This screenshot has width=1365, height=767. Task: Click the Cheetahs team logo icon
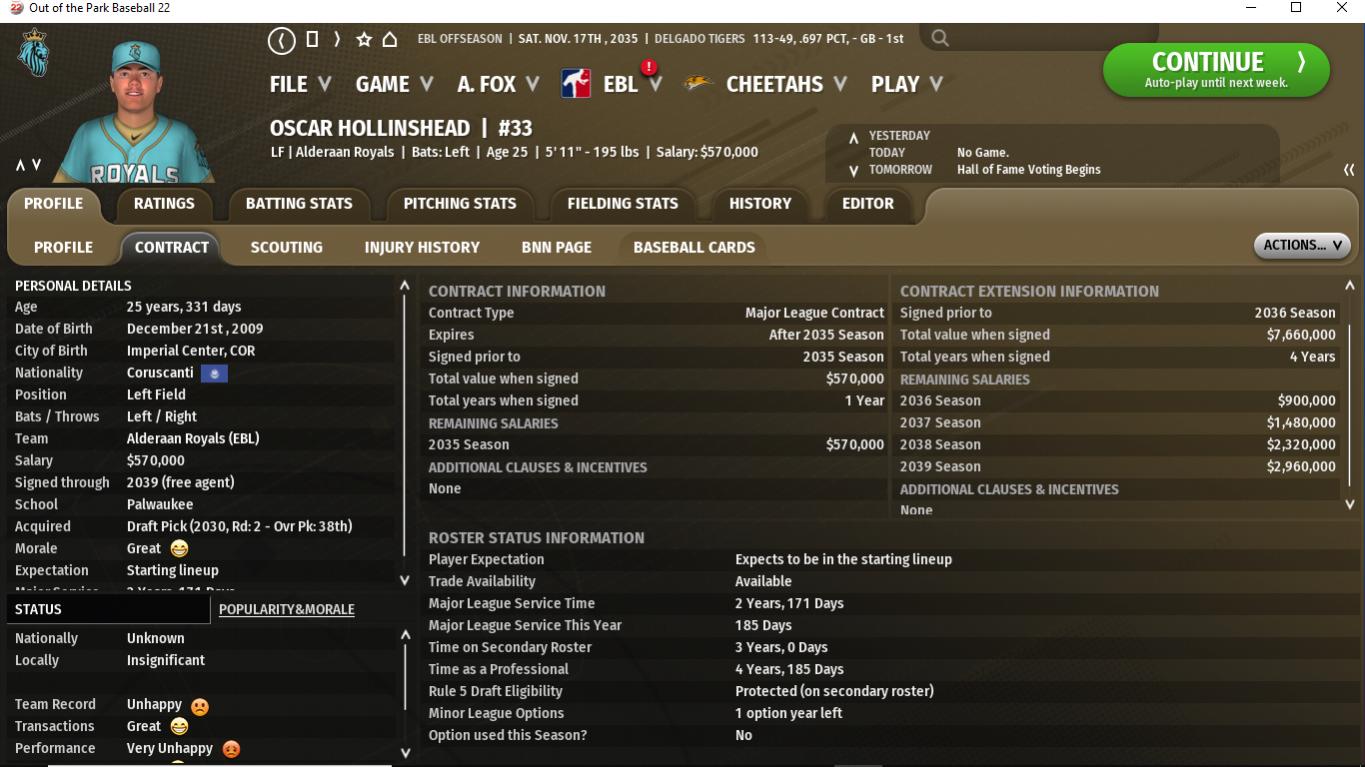tap(698, 84)
